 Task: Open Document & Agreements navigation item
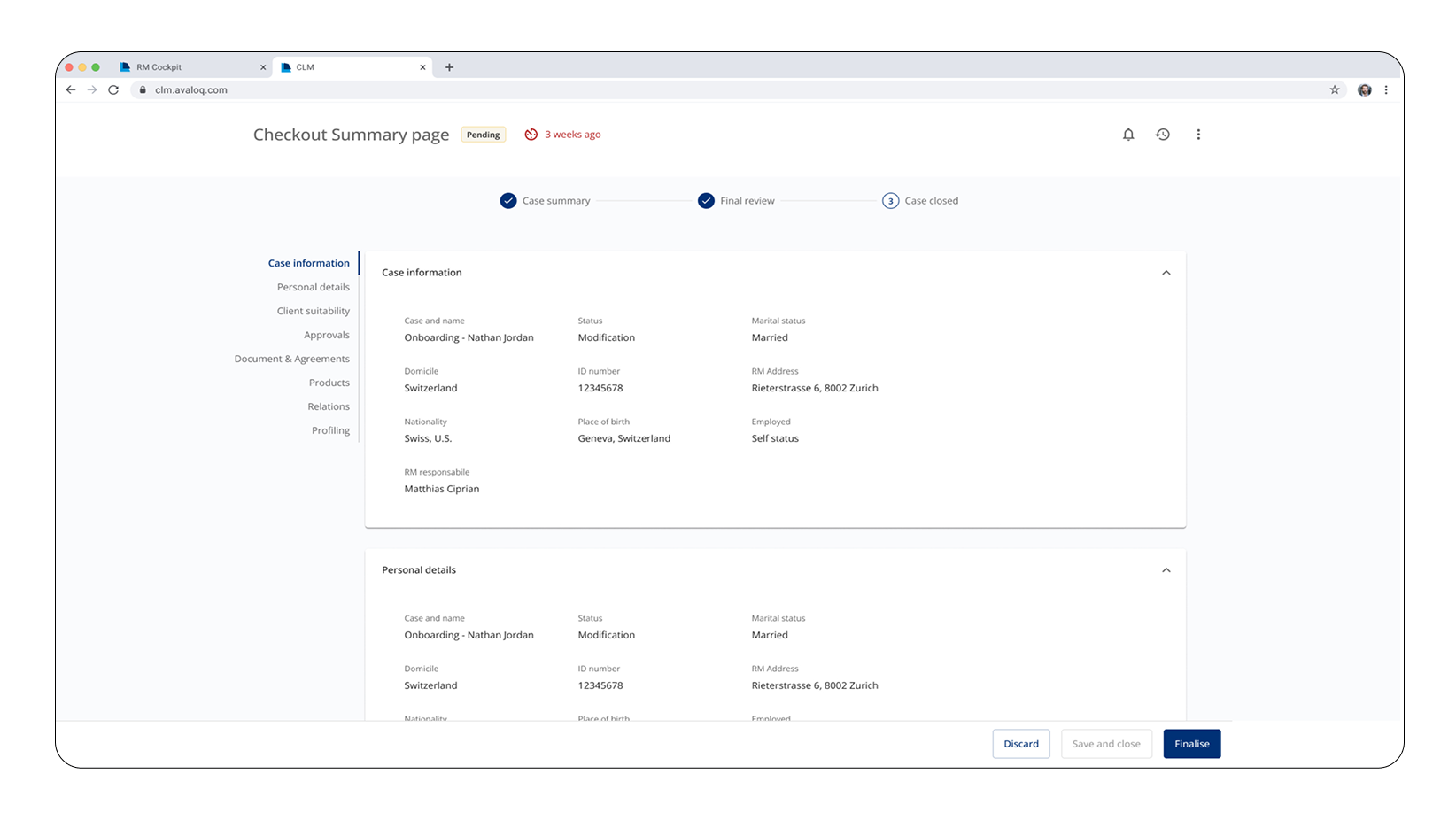click(292, 359)
